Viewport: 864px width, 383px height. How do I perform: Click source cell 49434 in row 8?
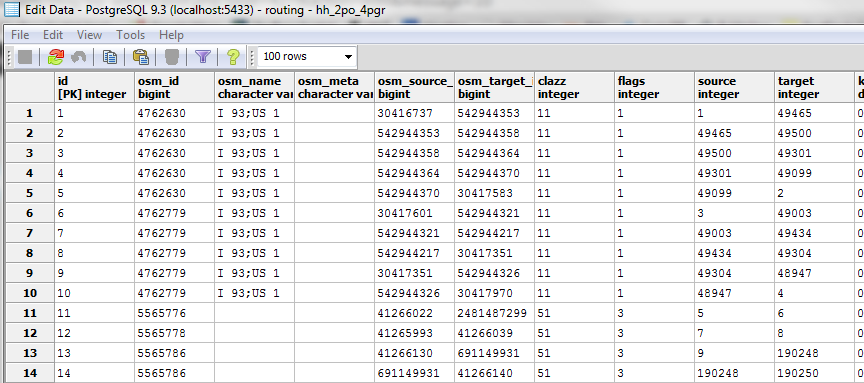tap(734, 253)
